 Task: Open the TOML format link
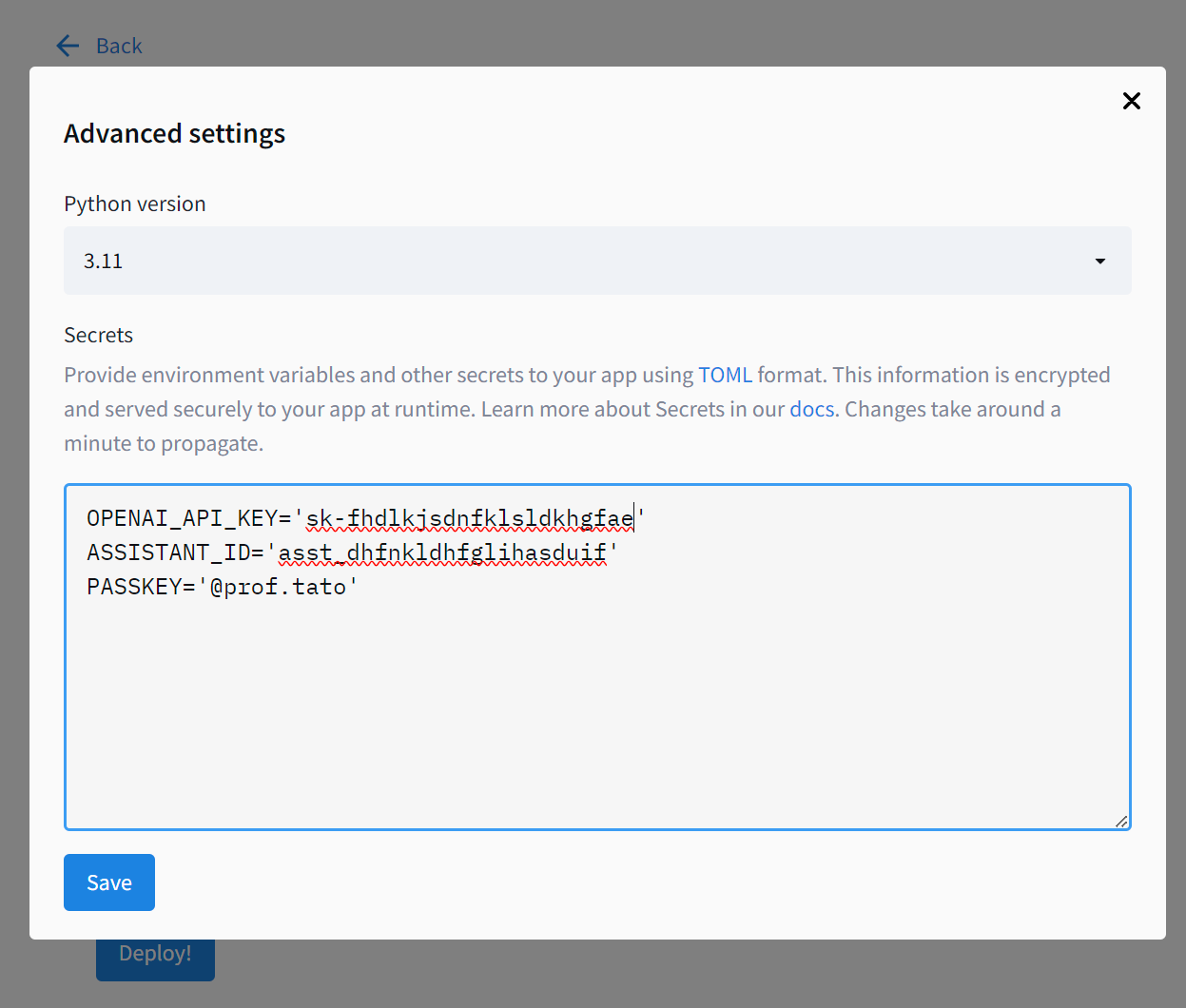pyautogui.click(x=725, y=375)
